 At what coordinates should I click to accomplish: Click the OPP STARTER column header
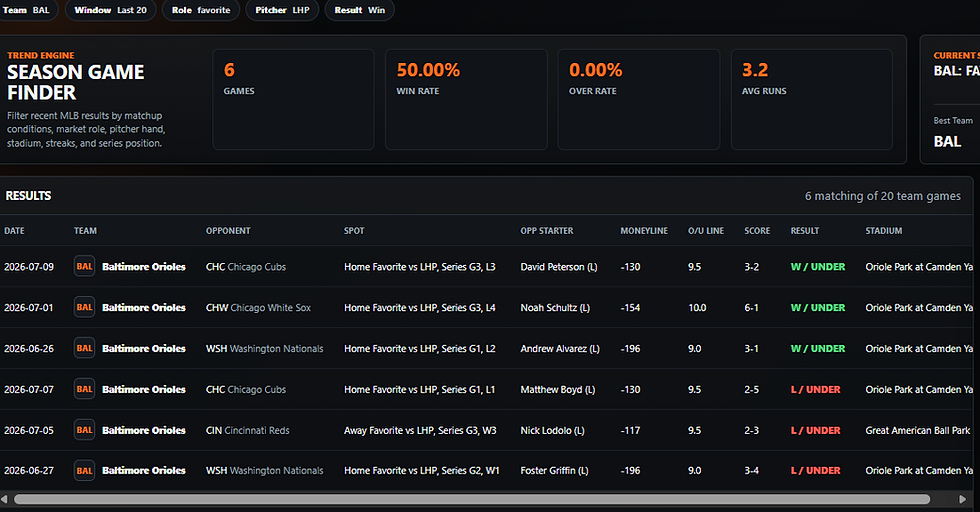coord(546,231)
